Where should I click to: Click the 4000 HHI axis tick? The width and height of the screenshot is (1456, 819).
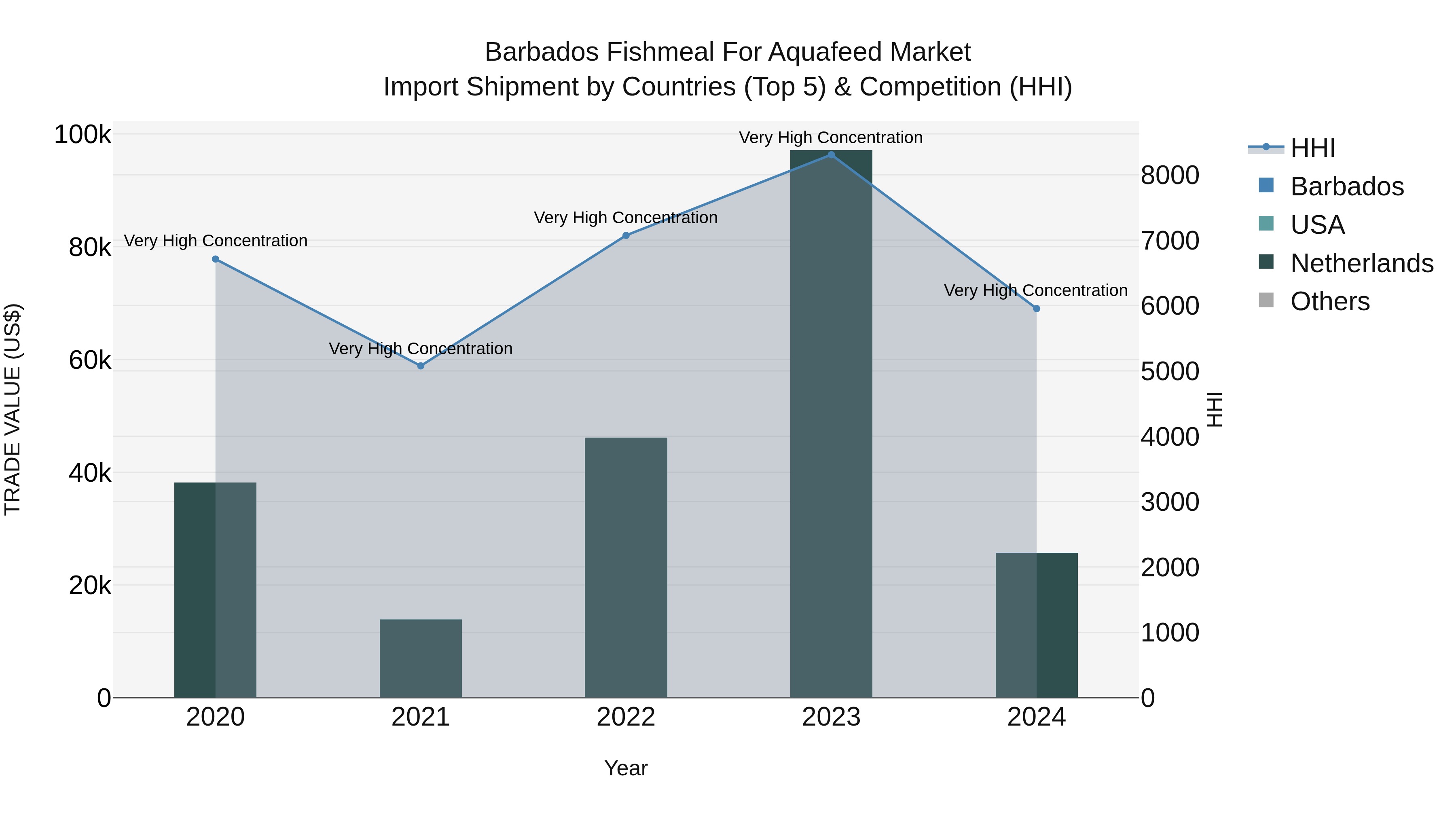[1170, 437]
